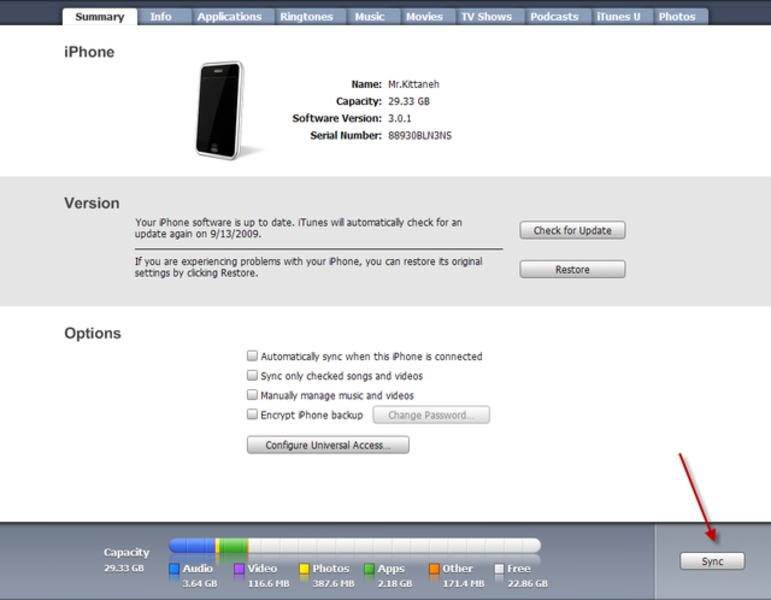This screenshot has height=600, width=771.
Task: Toggle Manually manage music and videos
Action: click(x=252, y=395)
